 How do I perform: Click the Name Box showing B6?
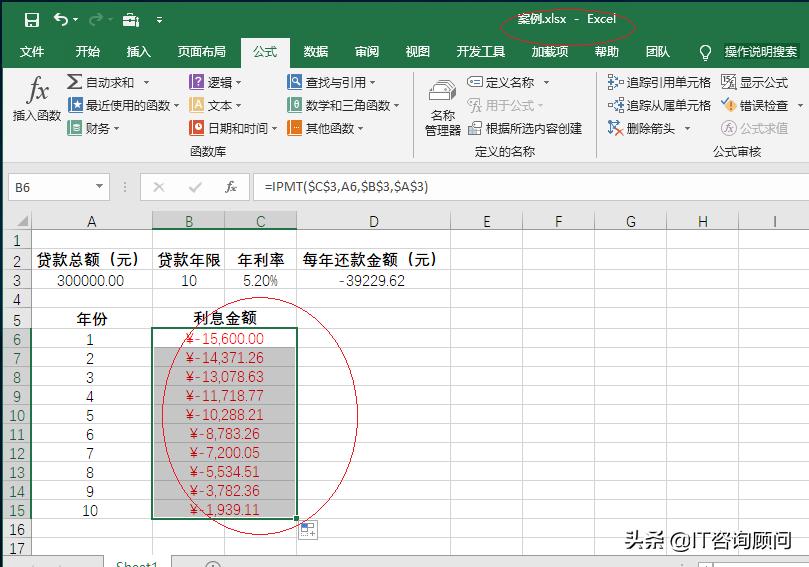pyautogui.click(x=50, y=187)
